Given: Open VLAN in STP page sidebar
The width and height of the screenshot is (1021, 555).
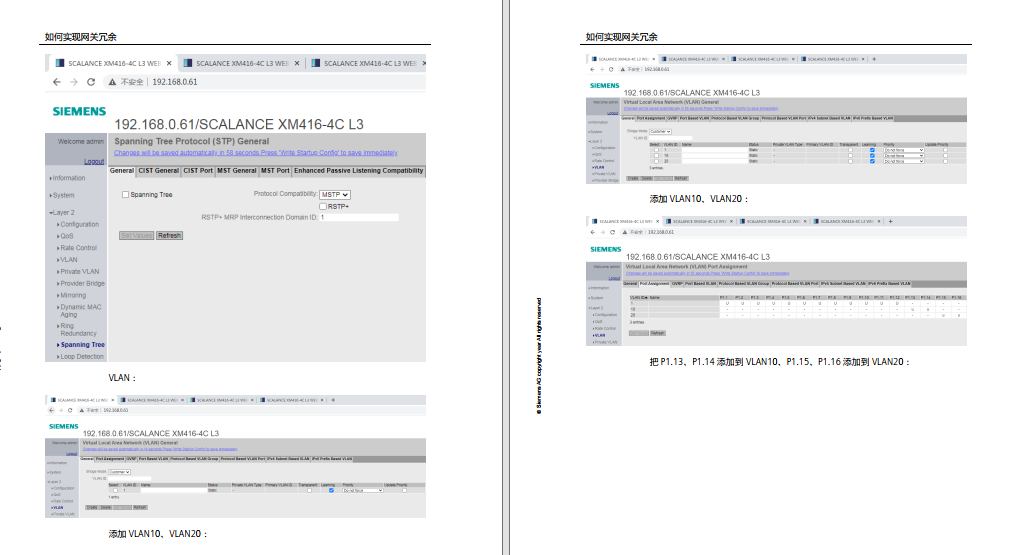Looking at the screenshot, I should (x=68, y=259).
